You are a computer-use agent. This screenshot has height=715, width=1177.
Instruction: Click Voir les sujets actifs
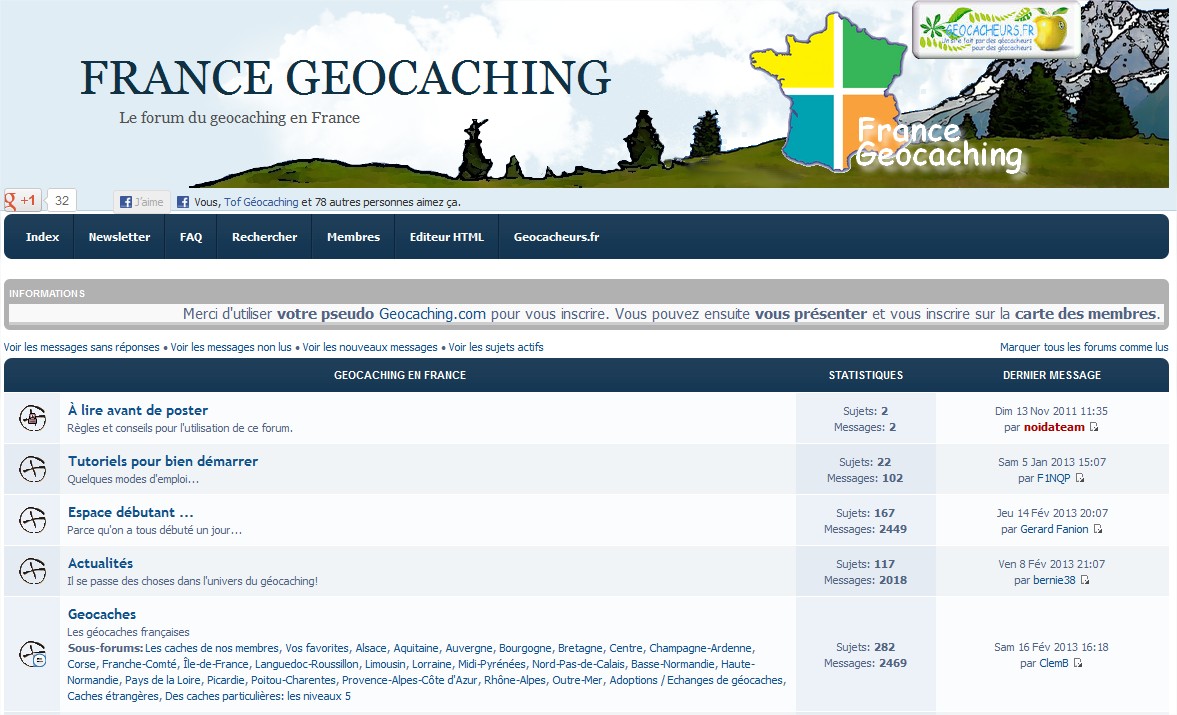[x=495, y=347]
